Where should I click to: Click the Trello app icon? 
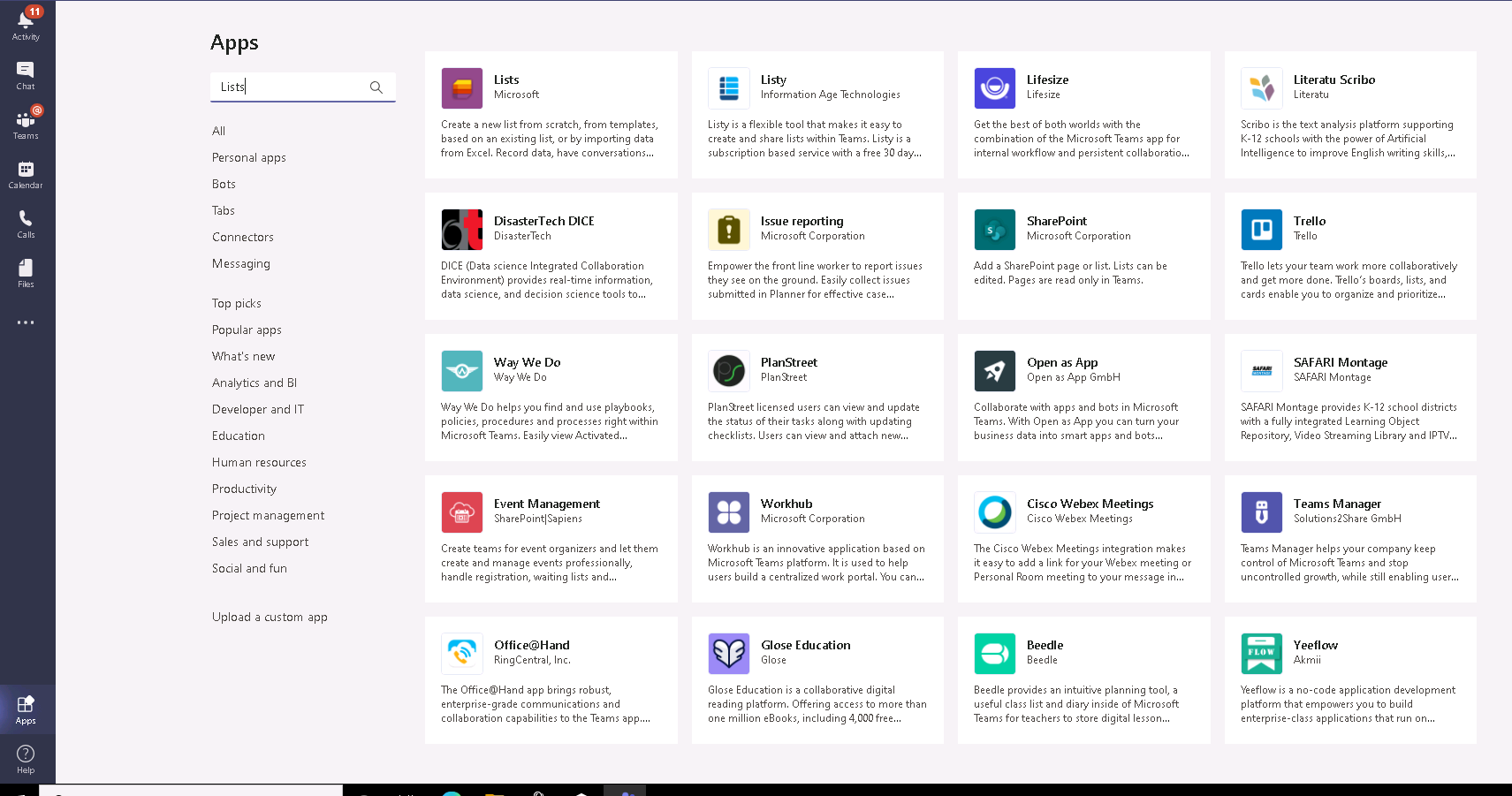pyautogui.click(x=1262, y=230)
